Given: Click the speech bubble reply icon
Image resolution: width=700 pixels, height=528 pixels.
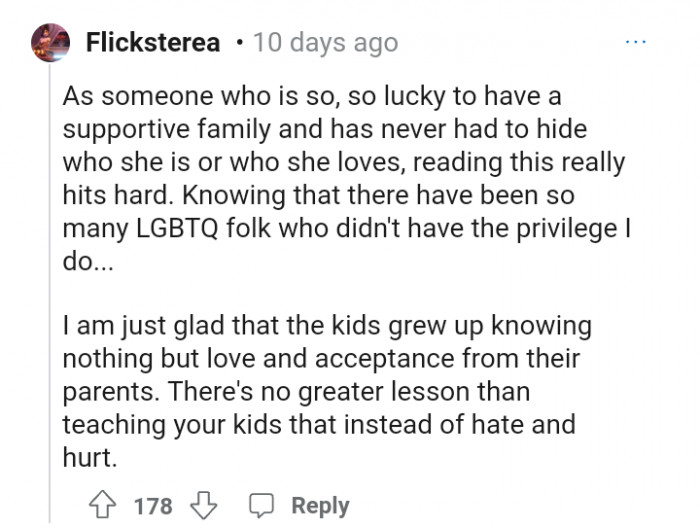Looking at the screenshot, I should tap(263, 505).
